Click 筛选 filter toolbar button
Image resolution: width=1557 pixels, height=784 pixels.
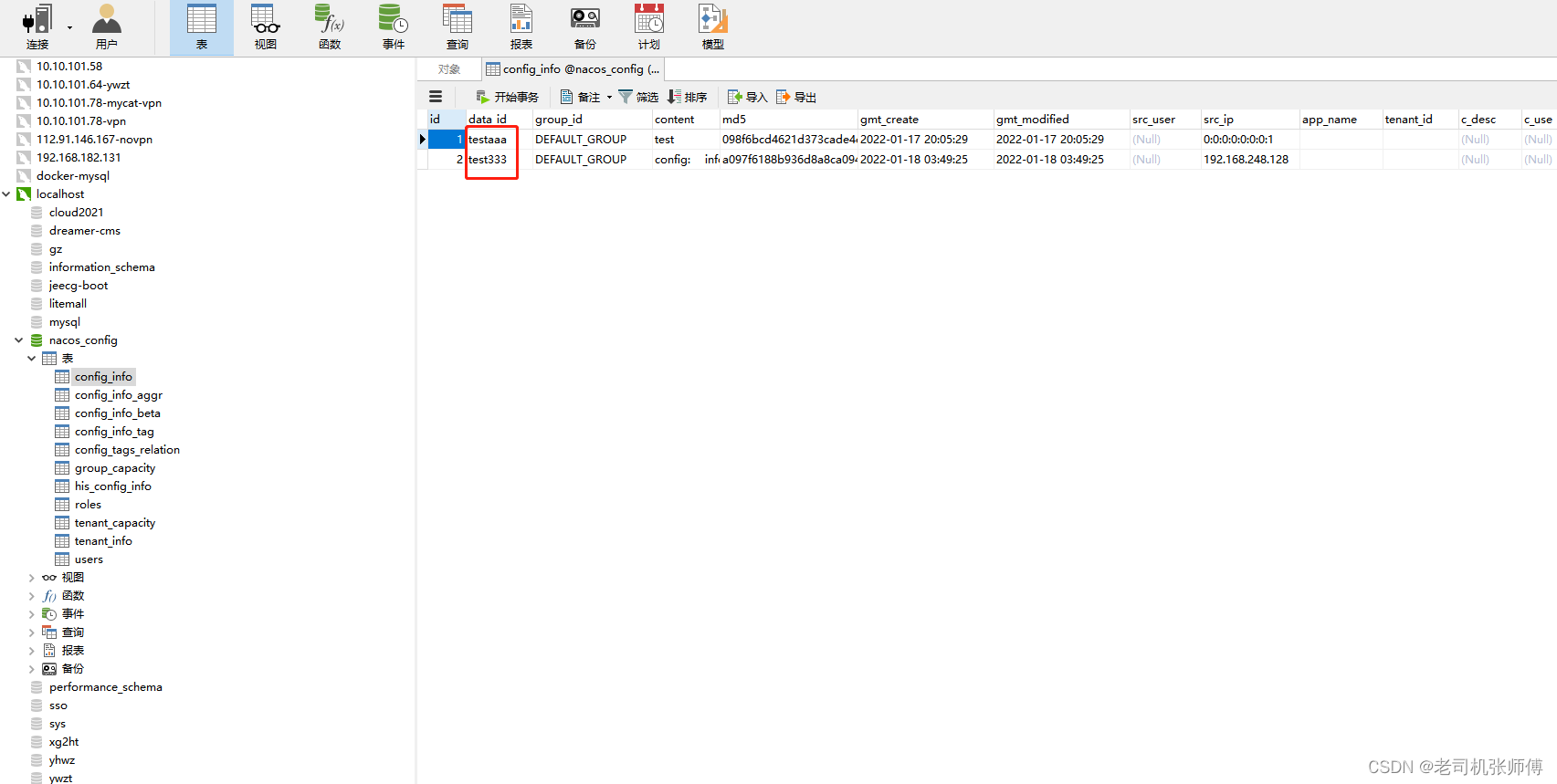click(x=638, y=97)
